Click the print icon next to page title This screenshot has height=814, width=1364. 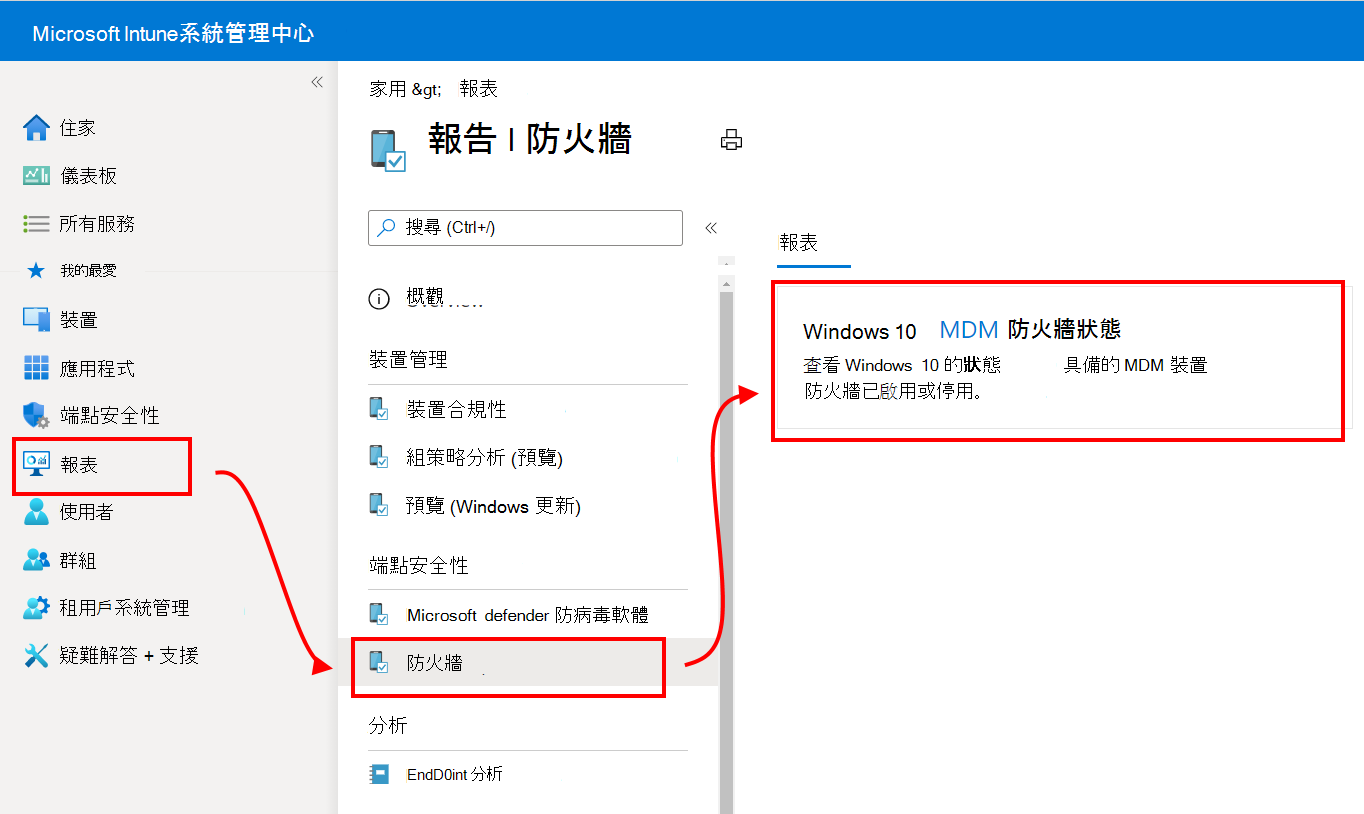click(x=732, y=140)
